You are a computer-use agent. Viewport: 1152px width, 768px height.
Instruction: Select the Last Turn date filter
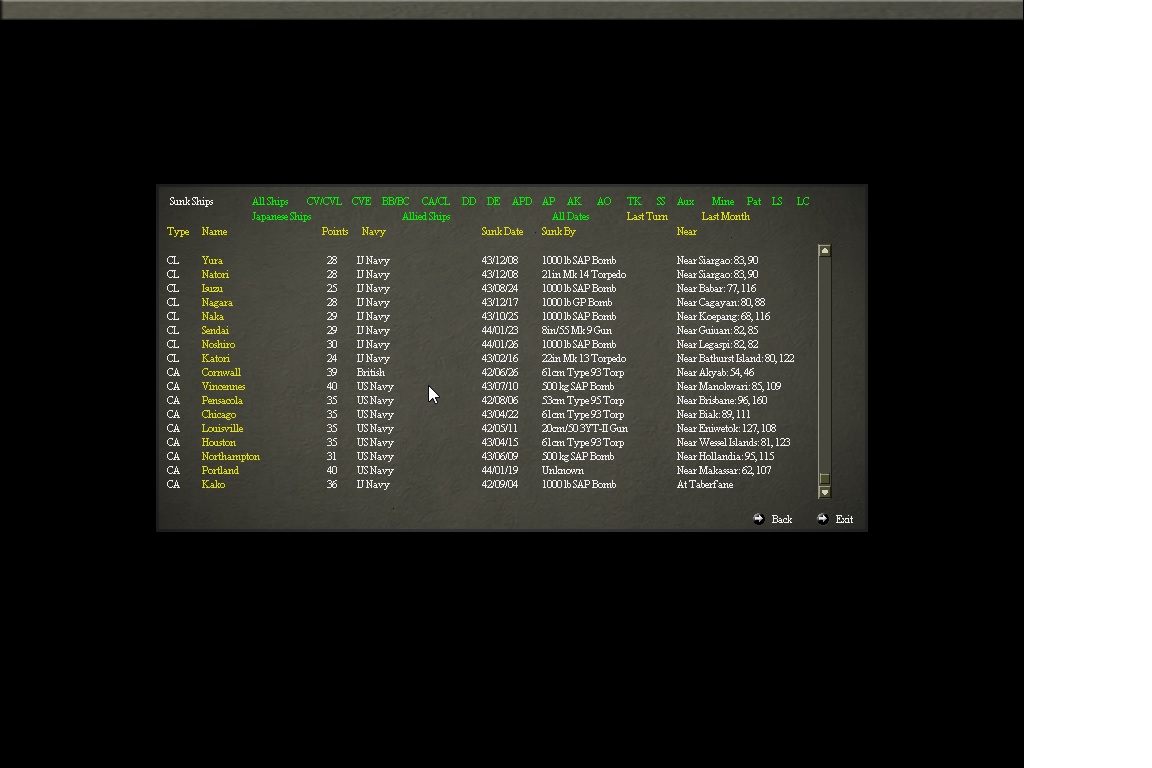click(x=647, y=217)
